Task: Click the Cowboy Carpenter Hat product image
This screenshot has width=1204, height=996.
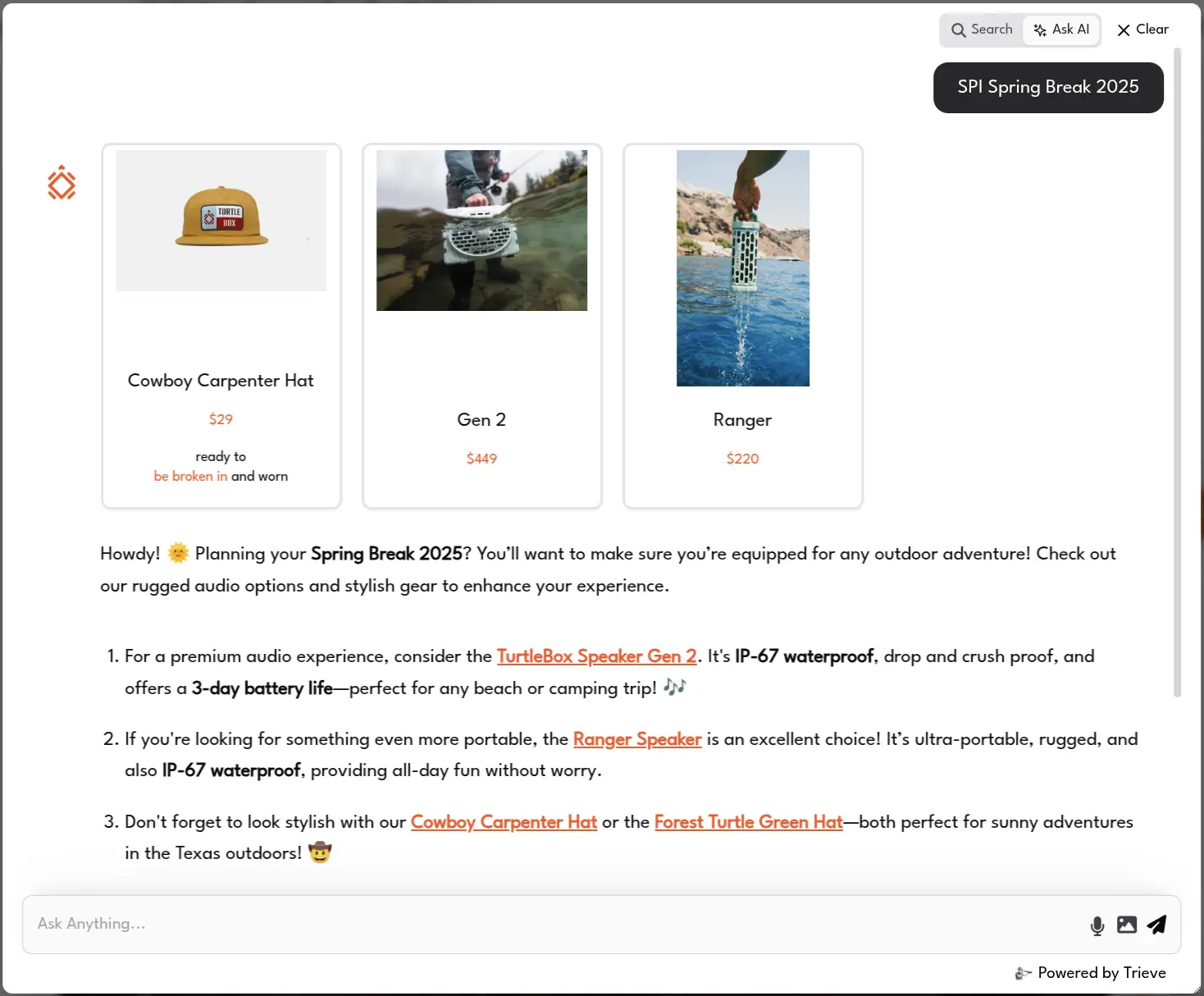Action: pyautogui.click(x=221, y=221)
